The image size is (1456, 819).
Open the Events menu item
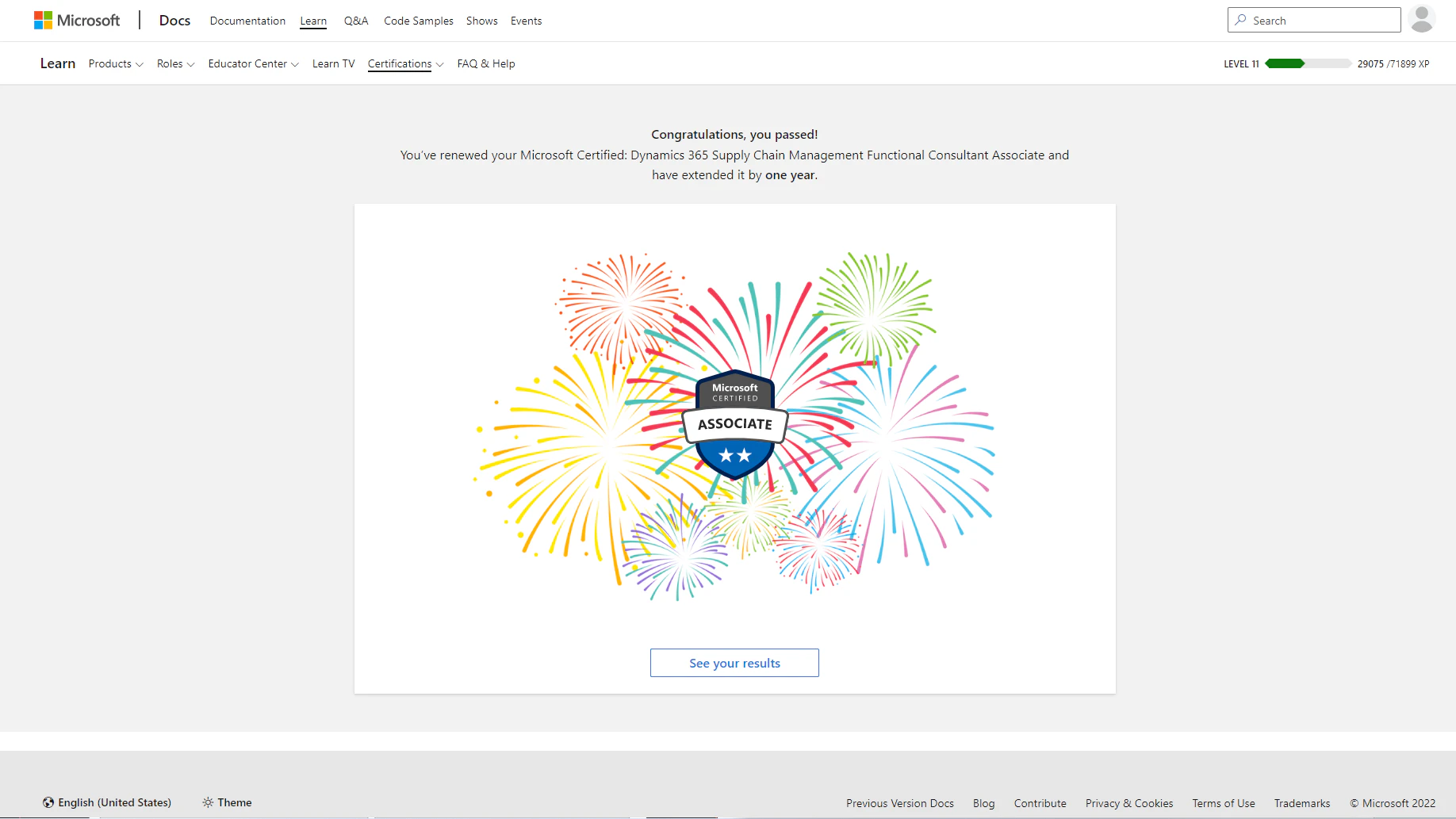click(x=527, y=21)
